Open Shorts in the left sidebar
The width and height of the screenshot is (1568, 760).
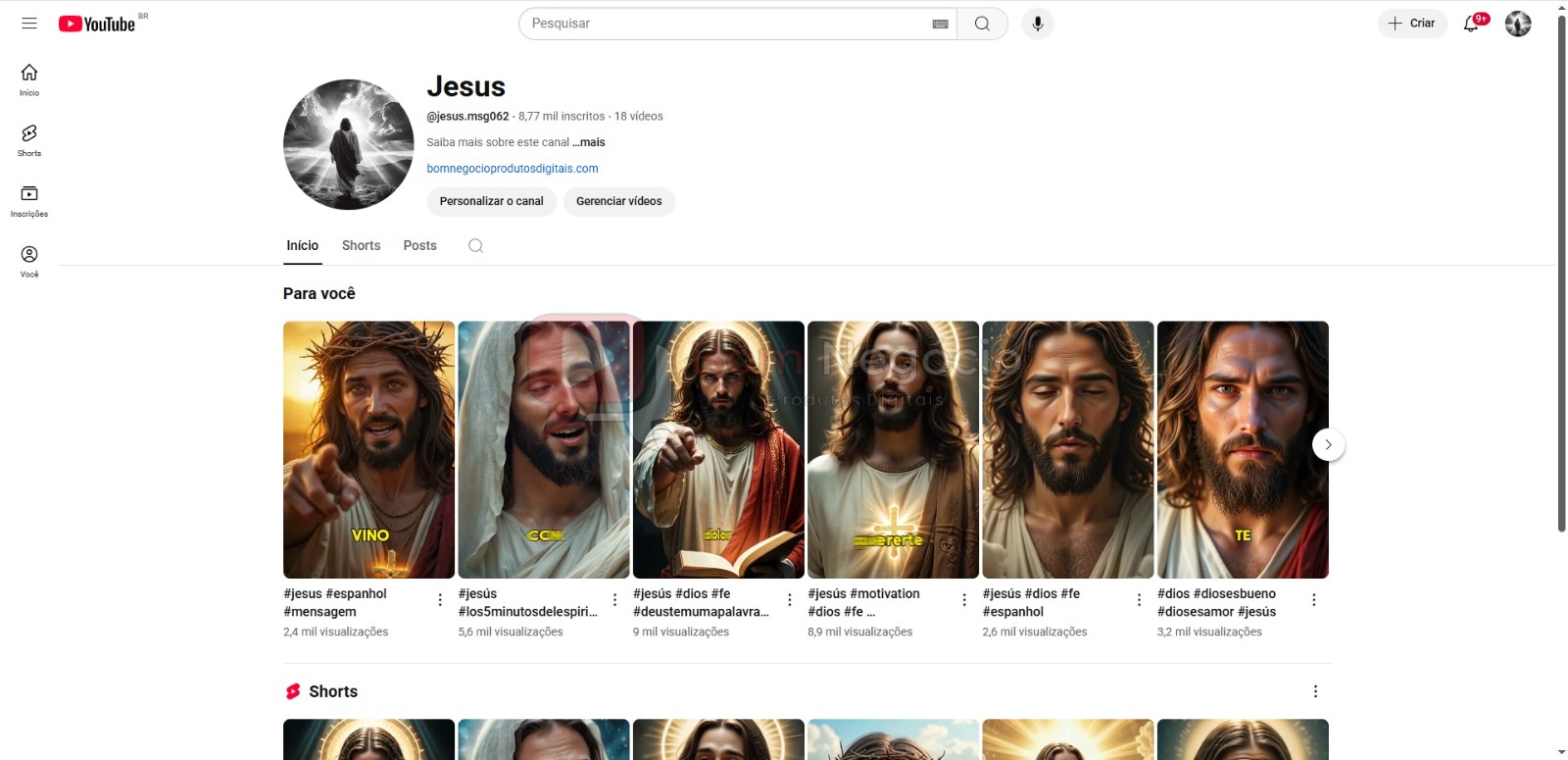coord(29,141)
